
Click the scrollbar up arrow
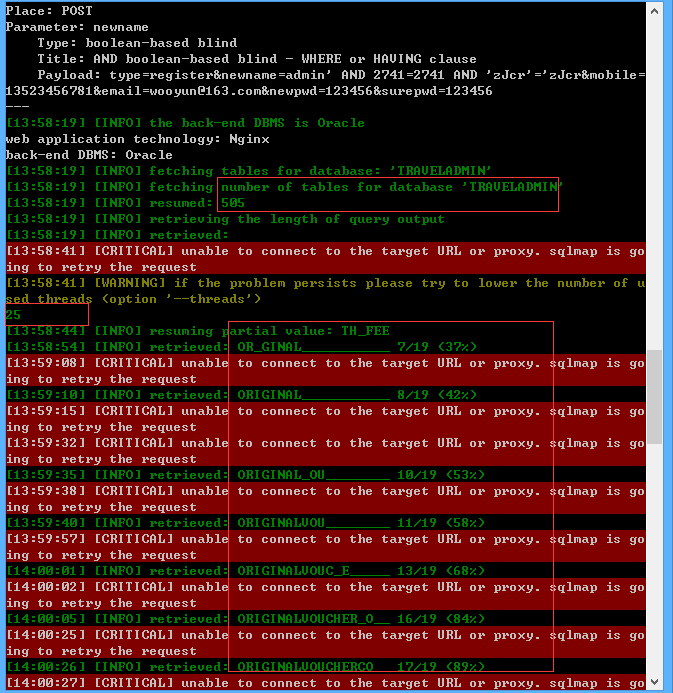pos(654,11)
